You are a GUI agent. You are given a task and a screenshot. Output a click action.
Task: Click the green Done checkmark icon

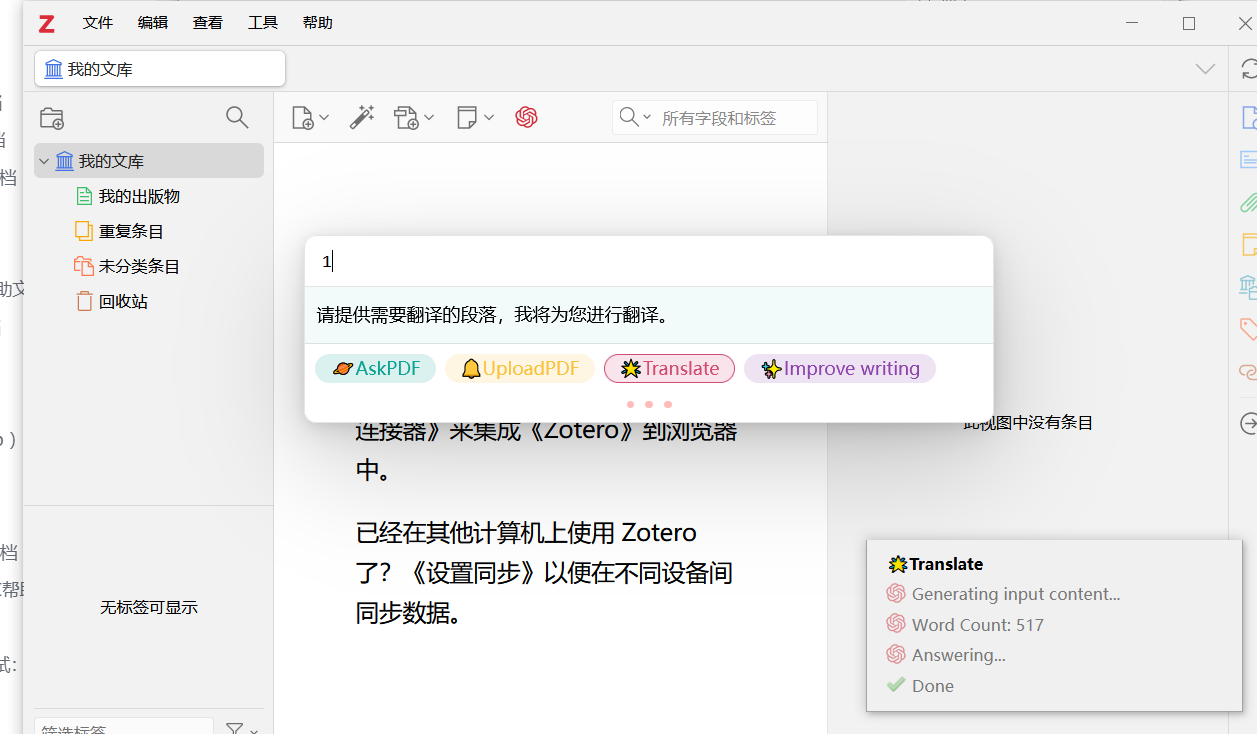(x=896, y=686)
